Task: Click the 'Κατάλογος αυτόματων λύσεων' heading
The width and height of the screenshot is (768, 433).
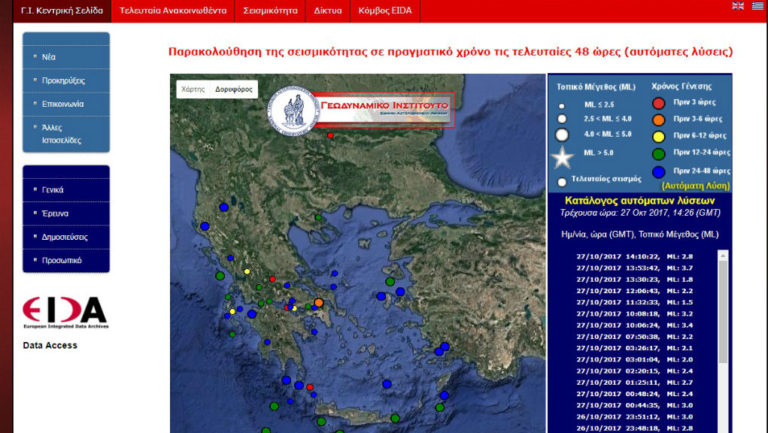Action: [x=640, y=200]
